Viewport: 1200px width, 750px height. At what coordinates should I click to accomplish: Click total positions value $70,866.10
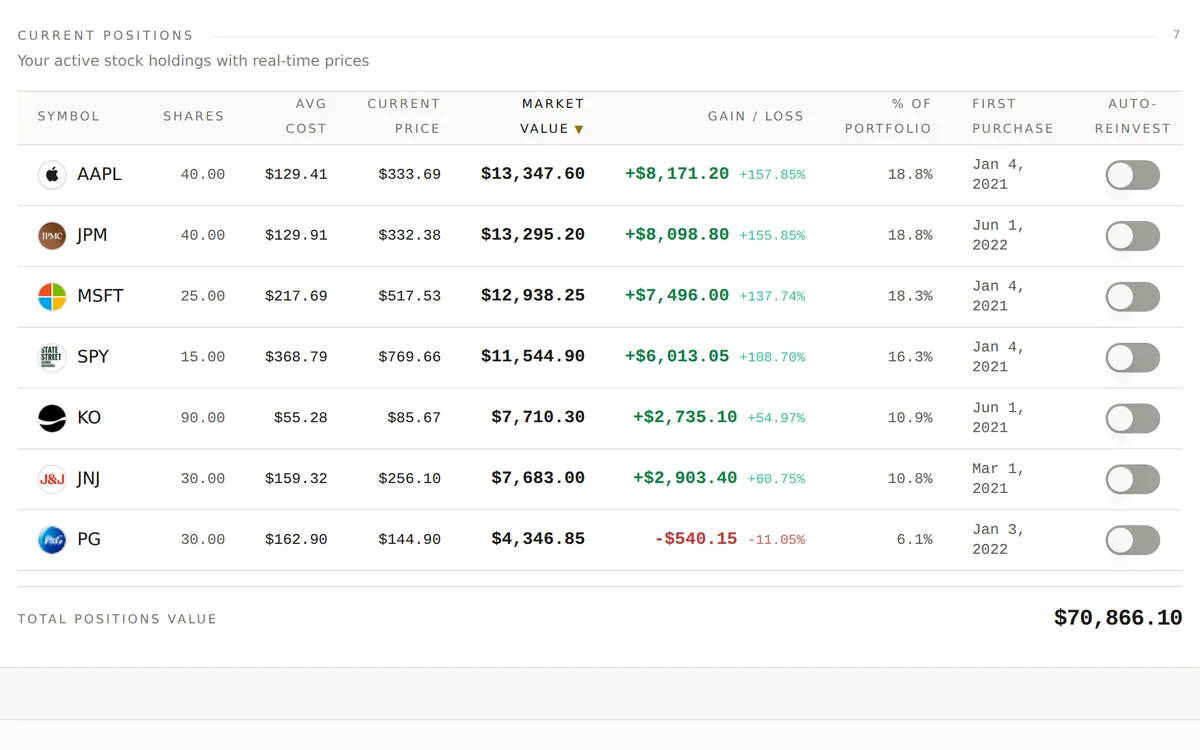click(x=1118, y=618)
